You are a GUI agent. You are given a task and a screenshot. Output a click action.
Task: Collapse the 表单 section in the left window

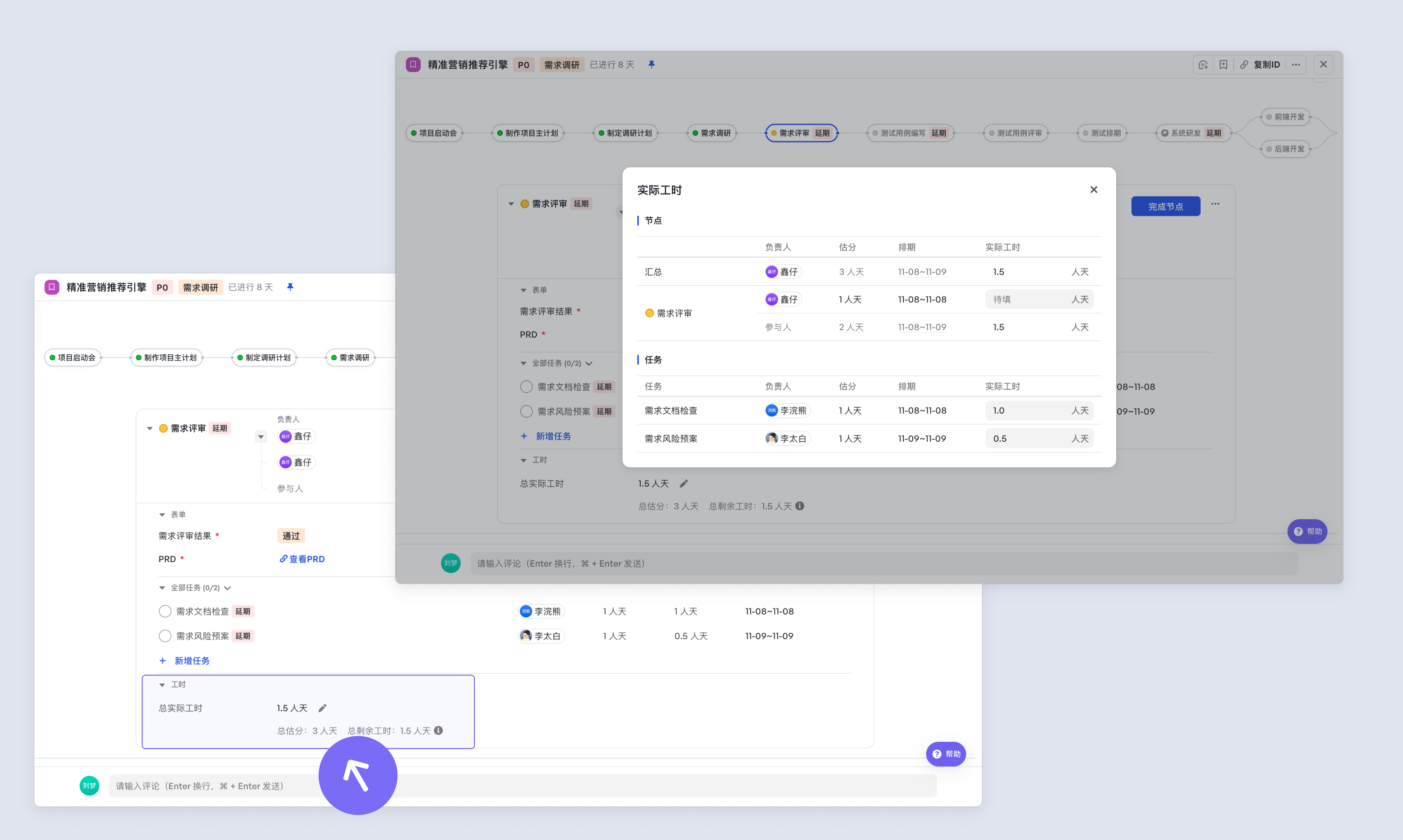[162, 515]
